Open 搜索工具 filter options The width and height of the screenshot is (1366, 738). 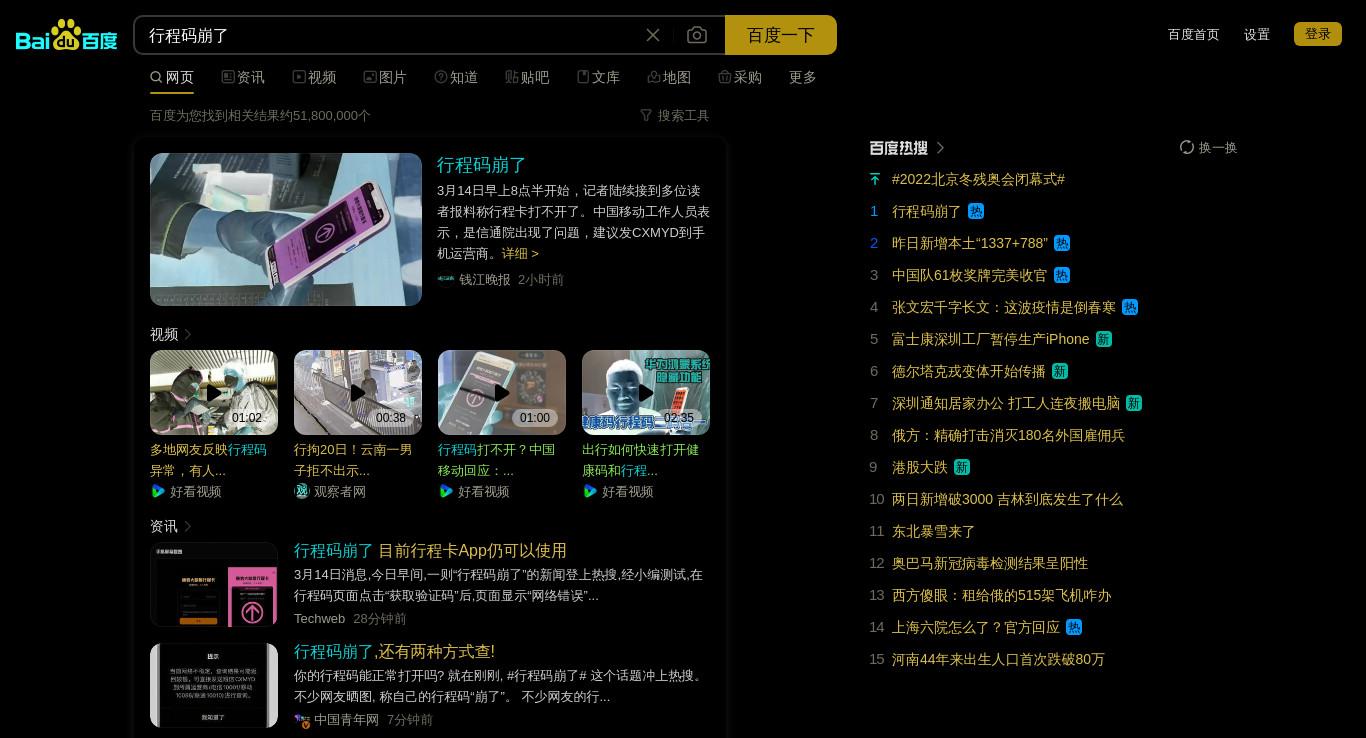pyautogui.click(x=675, y=115)
